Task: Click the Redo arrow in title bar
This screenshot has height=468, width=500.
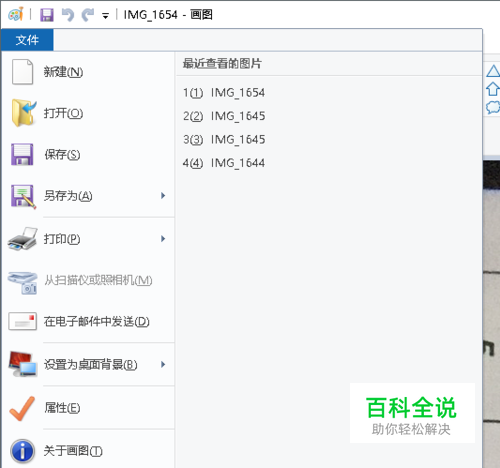Action: click(88, 15)
